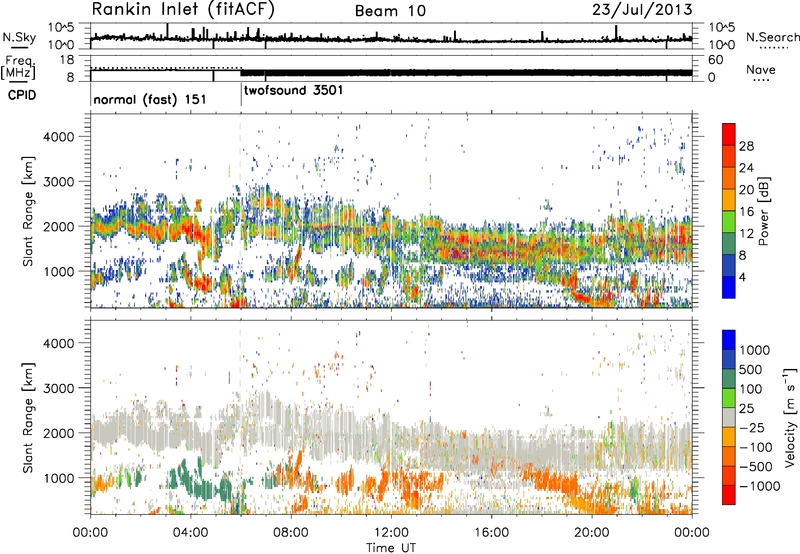Click the 'Time UT' axis label
The image size is (800, 554).
[x=391, y=547]
